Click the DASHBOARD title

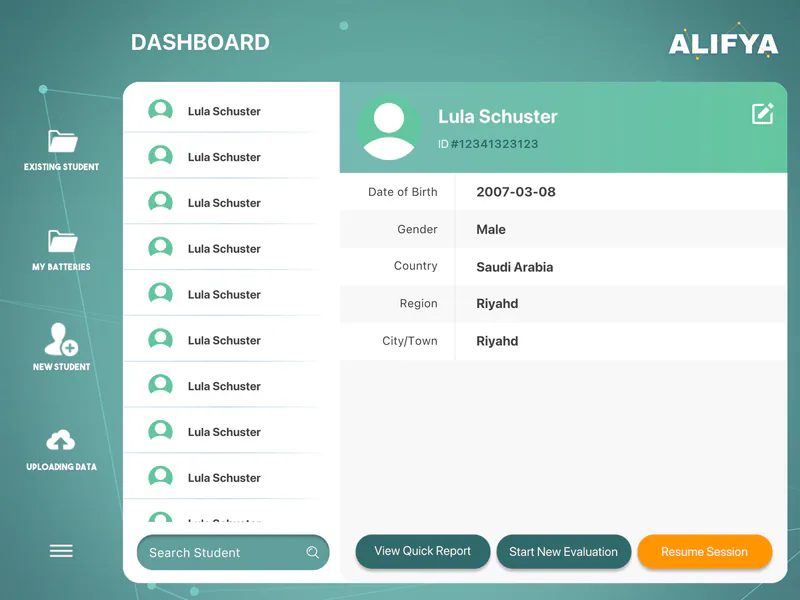point(200,42)
